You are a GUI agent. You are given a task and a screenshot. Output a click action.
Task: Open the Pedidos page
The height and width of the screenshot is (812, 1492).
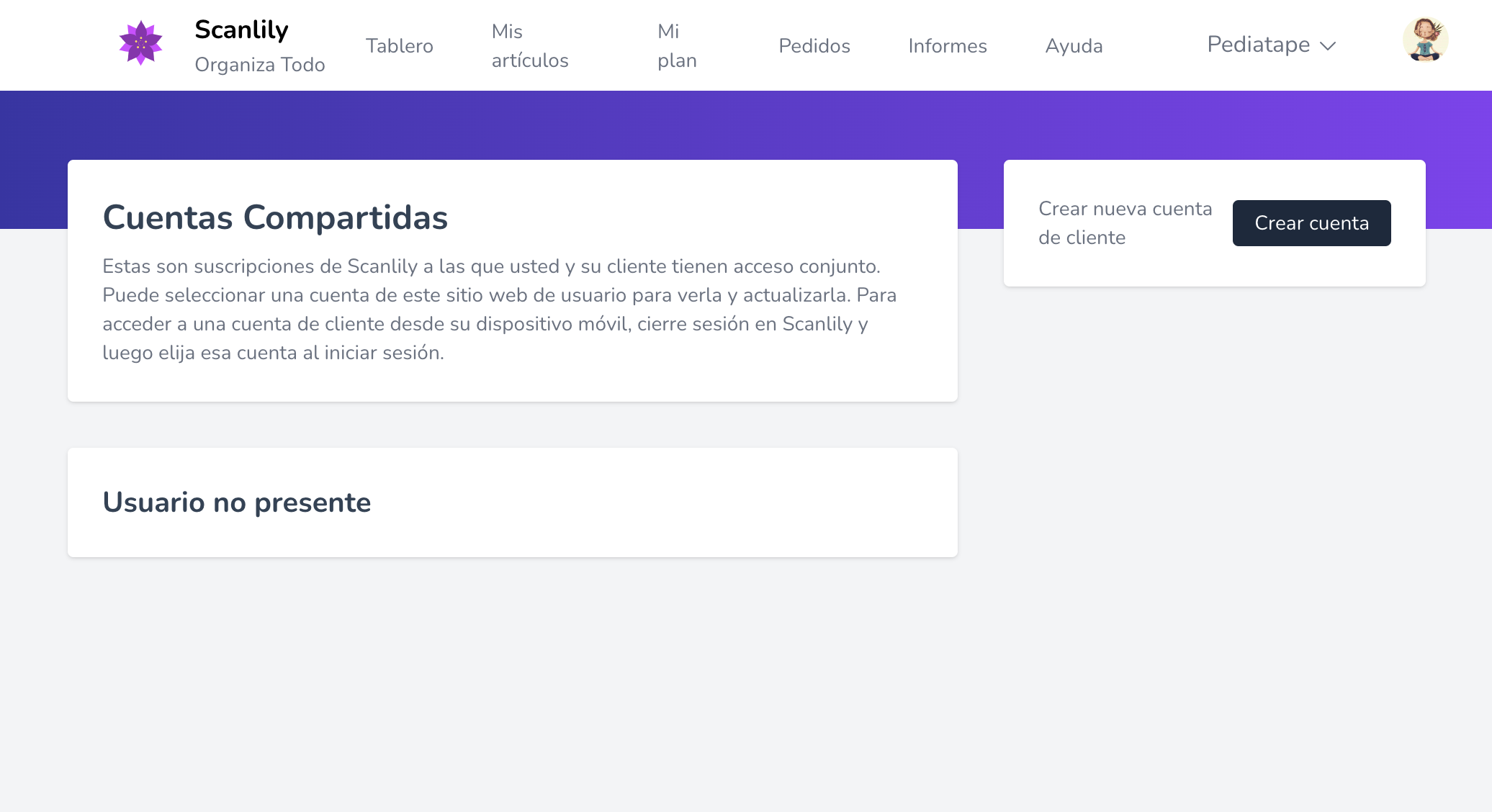click(814, 46)
